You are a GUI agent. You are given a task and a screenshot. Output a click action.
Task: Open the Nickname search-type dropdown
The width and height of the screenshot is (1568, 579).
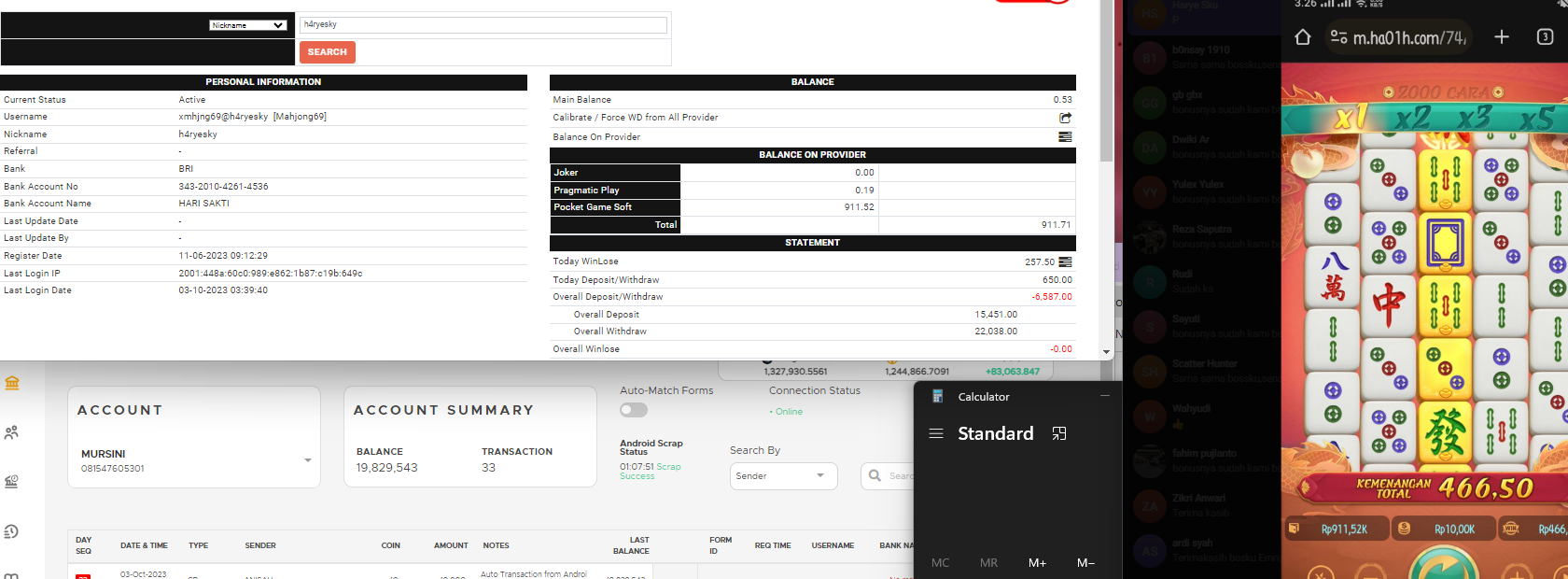pos(247,25)
